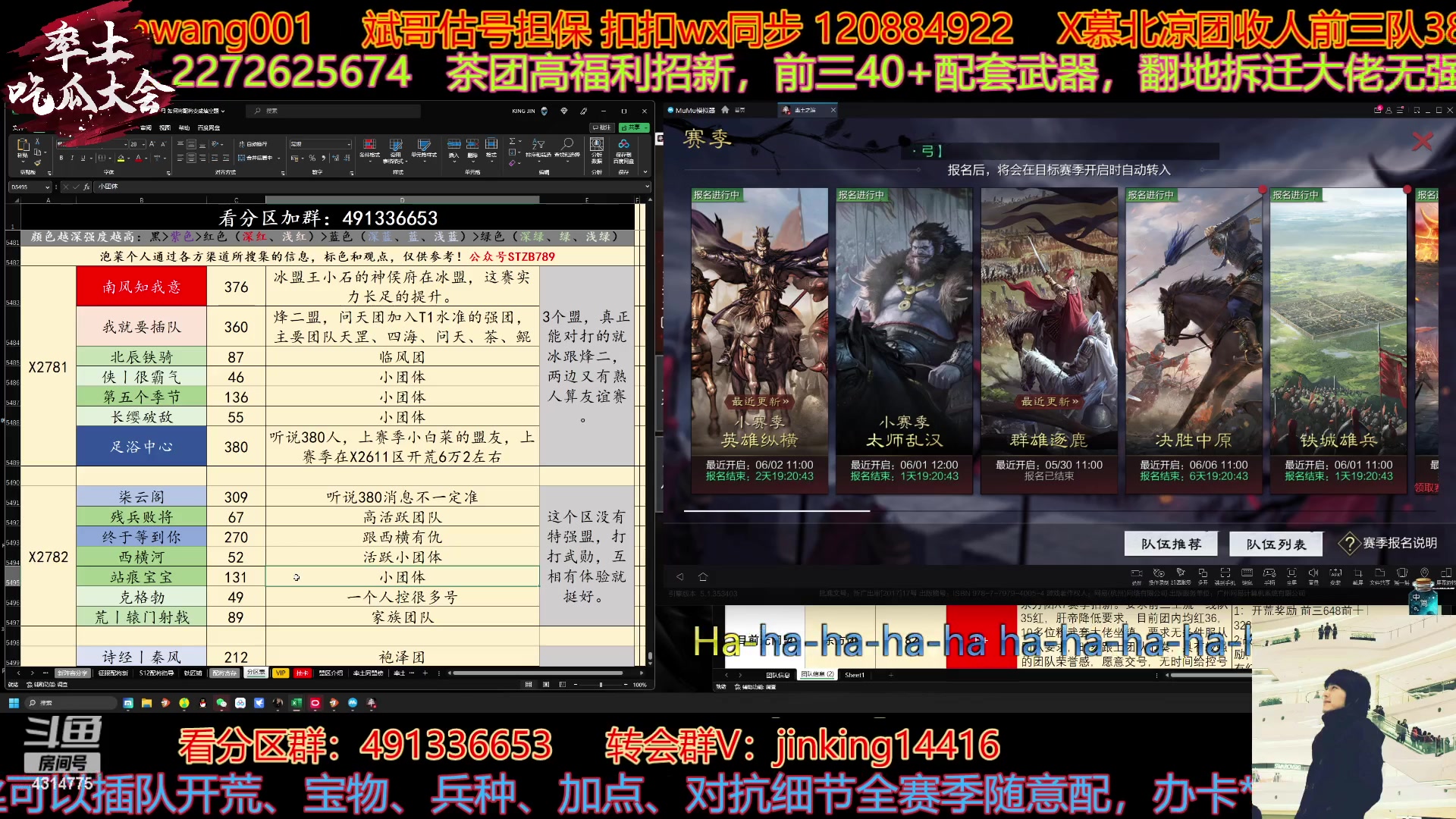Open borders dropdown arrow
The image size is (1456, 819).
coord(110,158)
